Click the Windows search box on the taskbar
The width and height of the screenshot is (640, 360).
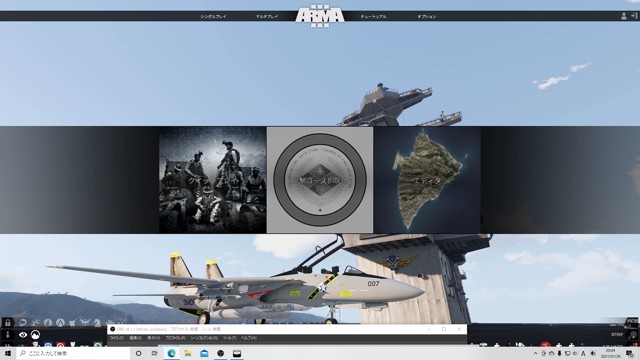click(73, 353)
